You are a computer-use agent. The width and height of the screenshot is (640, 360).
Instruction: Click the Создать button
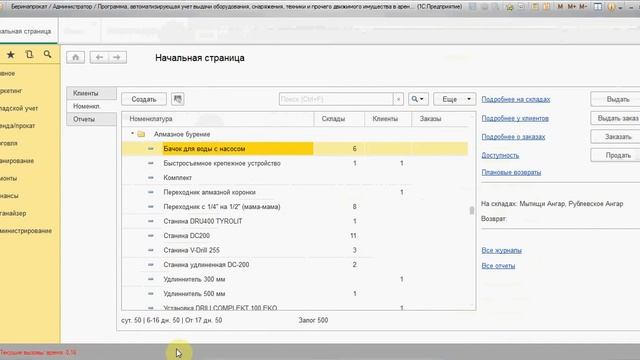click(144, 99)
